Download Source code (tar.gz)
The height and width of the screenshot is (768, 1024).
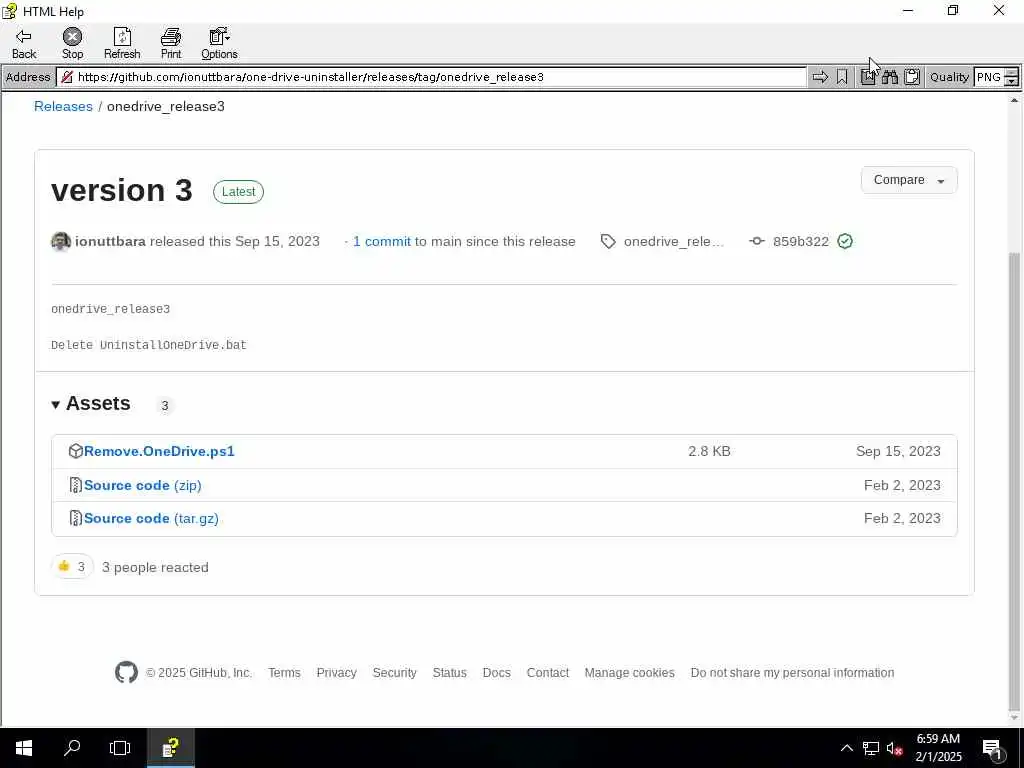pos(151,519)
